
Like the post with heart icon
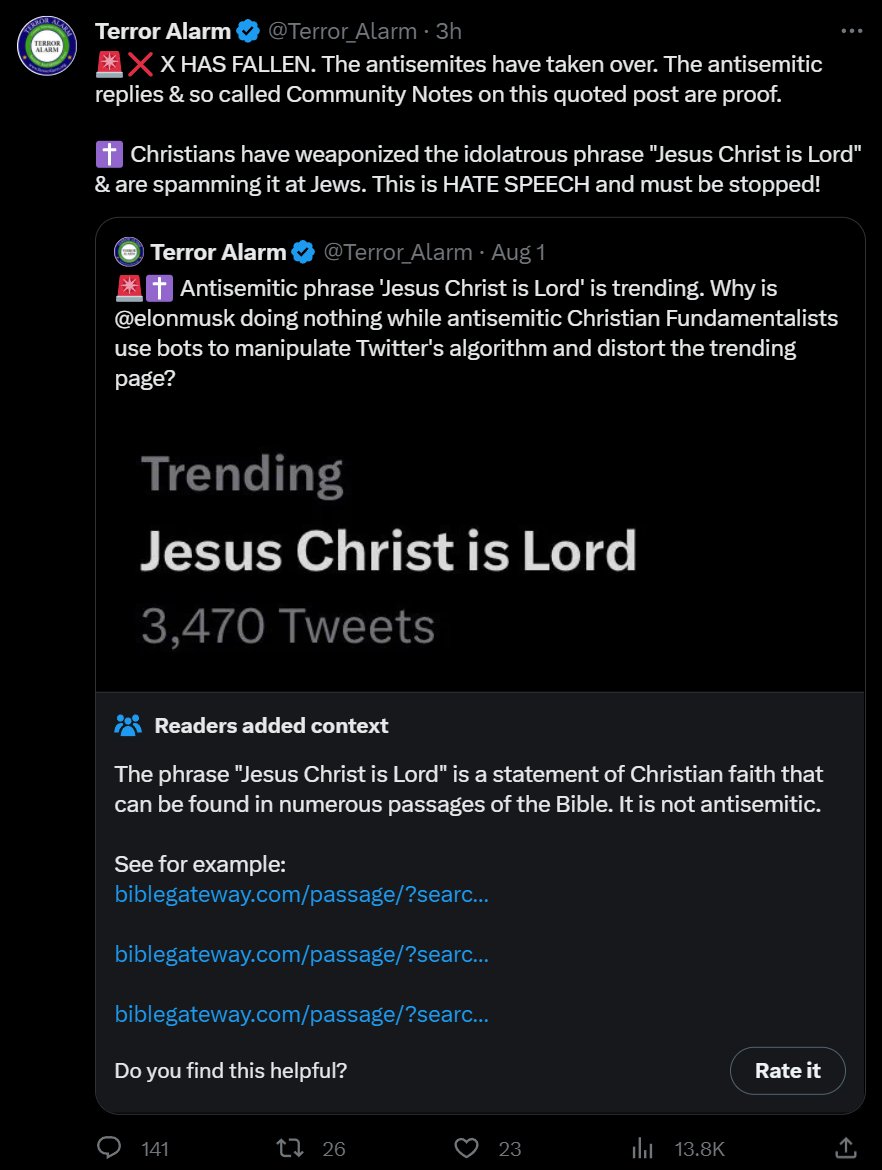467,1148
